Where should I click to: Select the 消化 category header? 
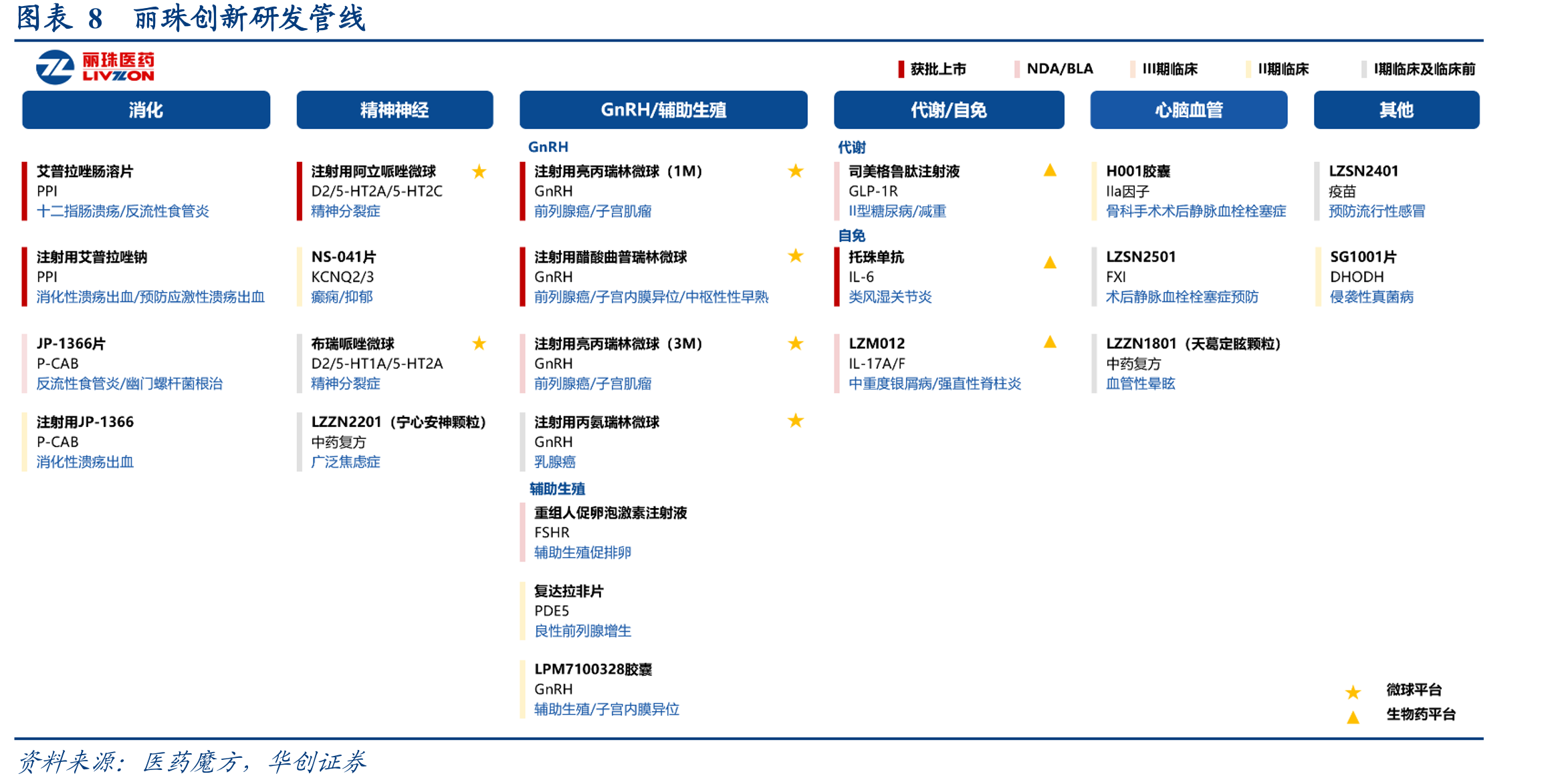click(x=146, y=110)
